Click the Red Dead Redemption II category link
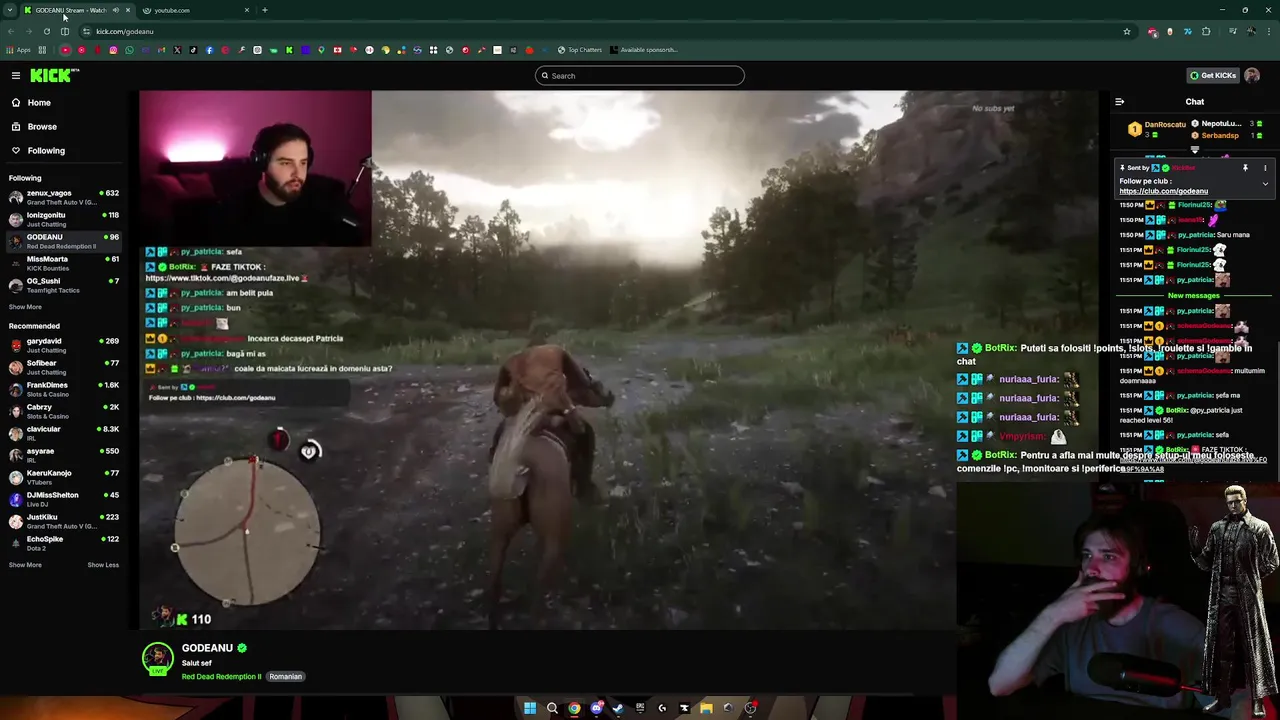The image size is (1280, 720). click(x=221, y=677)
